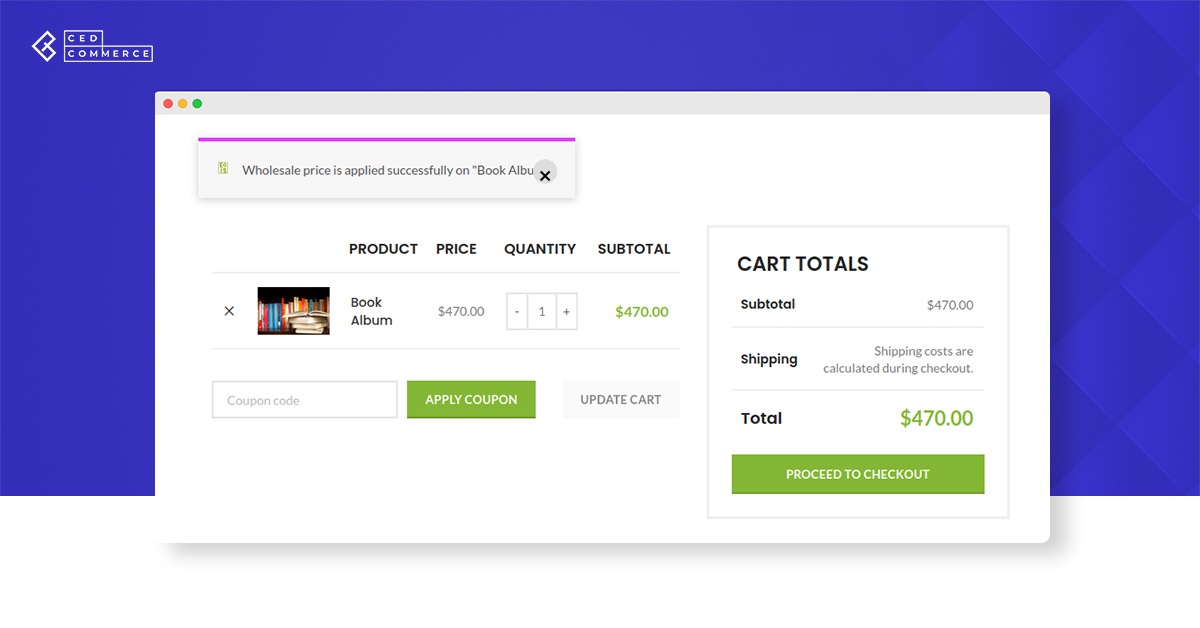Click the PRICE column header
The image size is (1200, 628).
tap(456, 249)
